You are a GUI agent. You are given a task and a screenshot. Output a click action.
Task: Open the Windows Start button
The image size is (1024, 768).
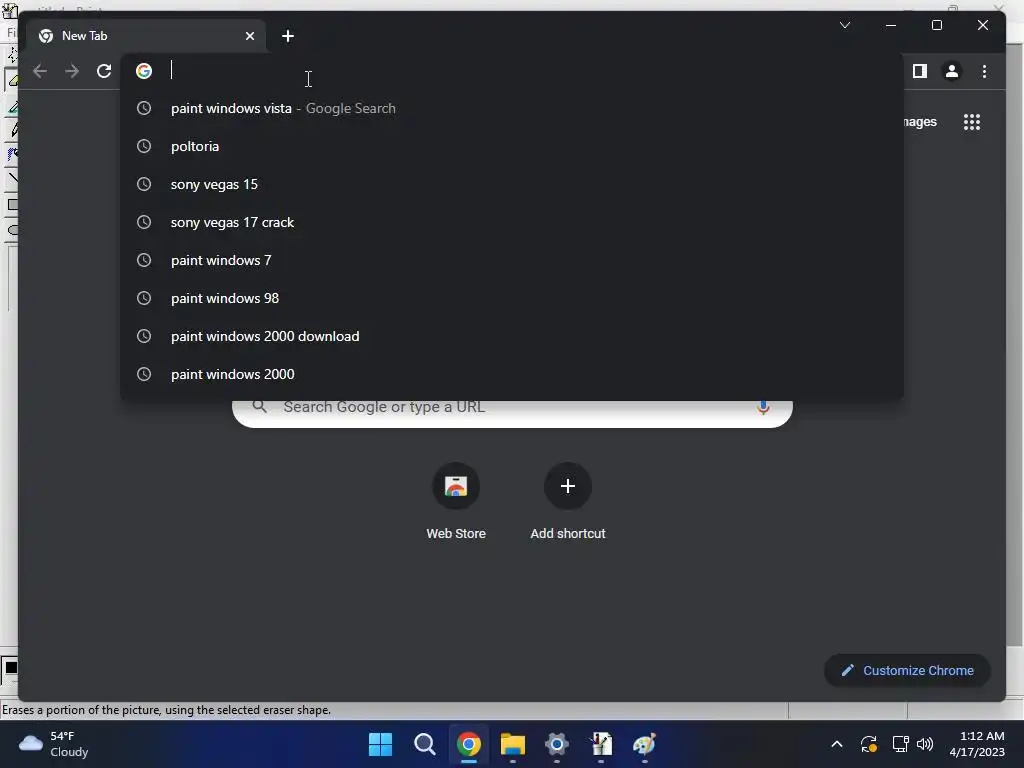point(380,744)
